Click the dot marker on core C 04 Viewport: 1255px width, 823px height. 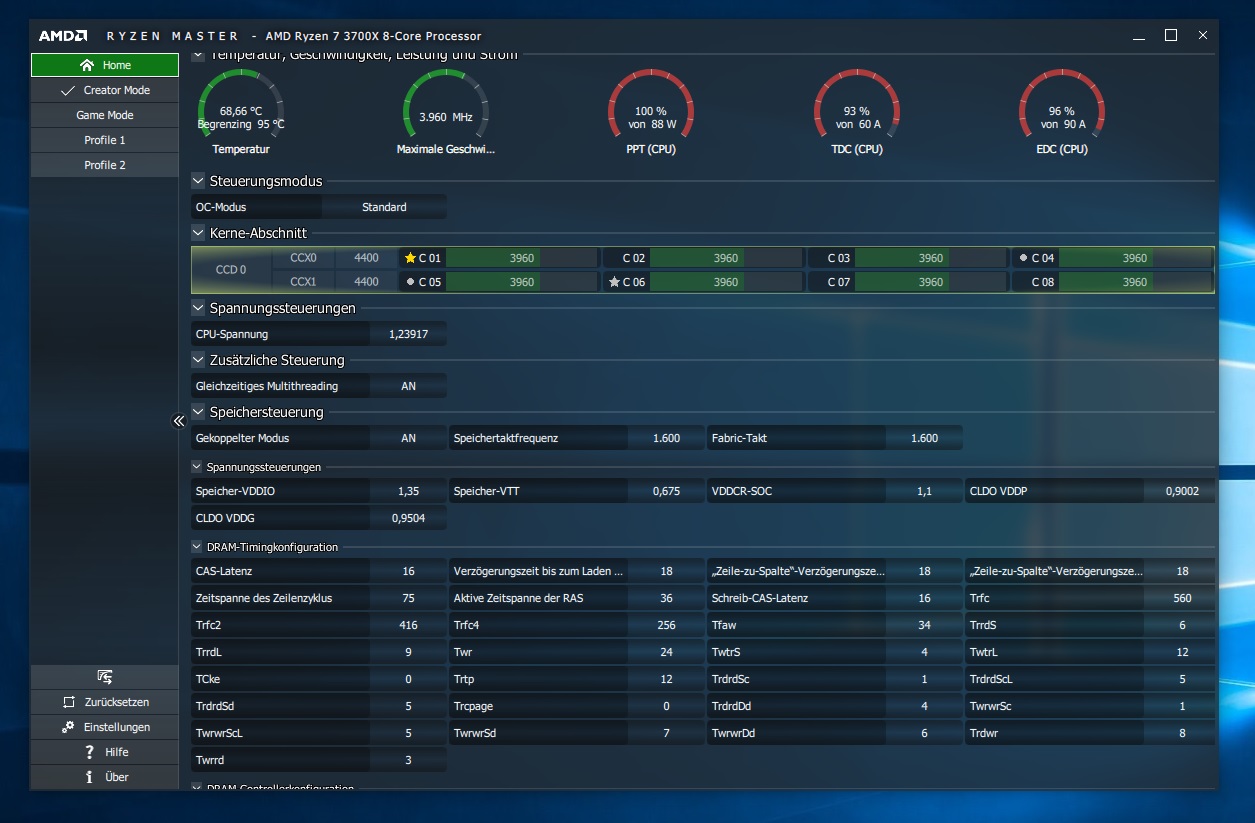pyautogui.click(x=1023, y=258)
